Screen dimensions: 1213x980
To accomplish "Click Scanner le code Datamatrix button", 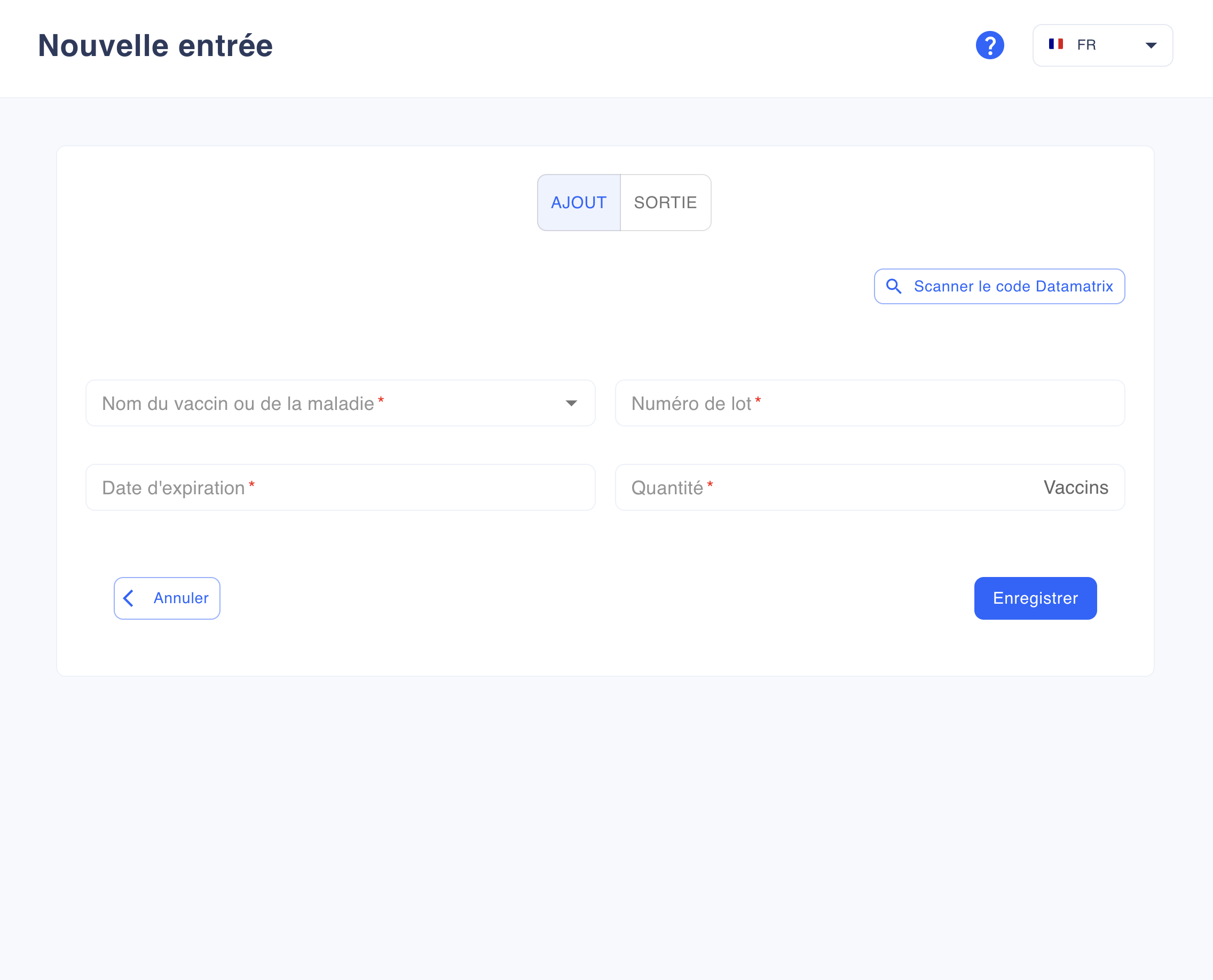I will pyautogui.click(x=999, y=286).
